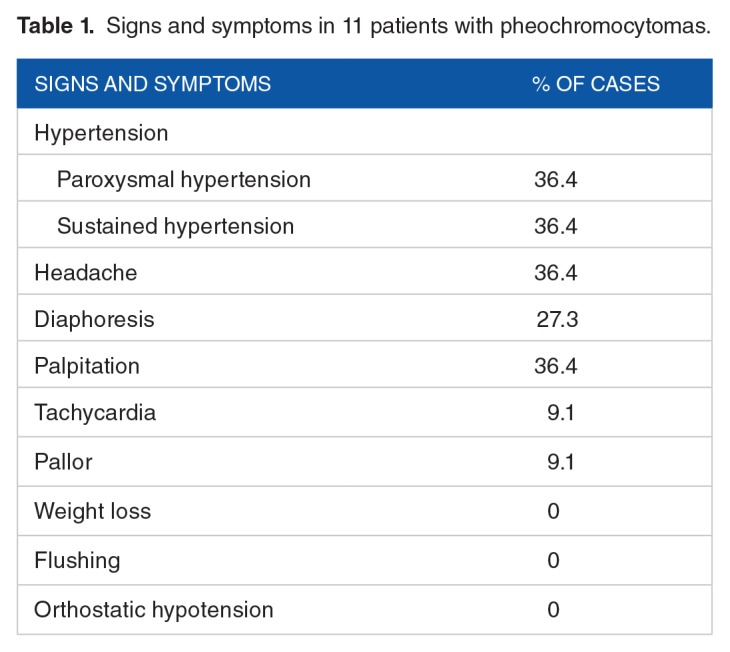Image resolution: width=730 pixels, height=652 pixels.
Task: Click the 27.3 percentage value
Action: click(557, 320)
